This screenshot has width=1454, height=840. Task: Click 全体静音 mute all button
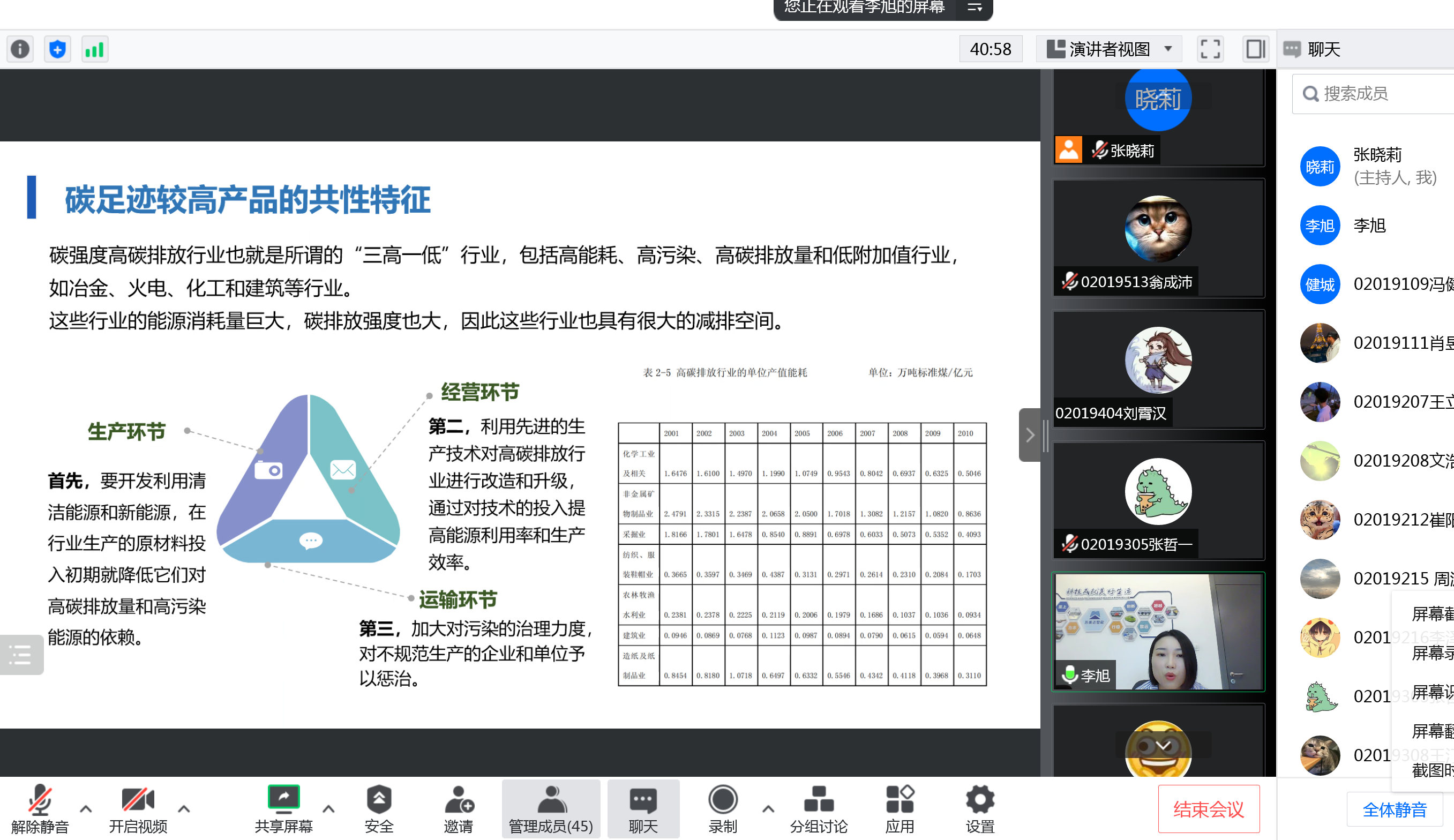tap(1394, 809)
